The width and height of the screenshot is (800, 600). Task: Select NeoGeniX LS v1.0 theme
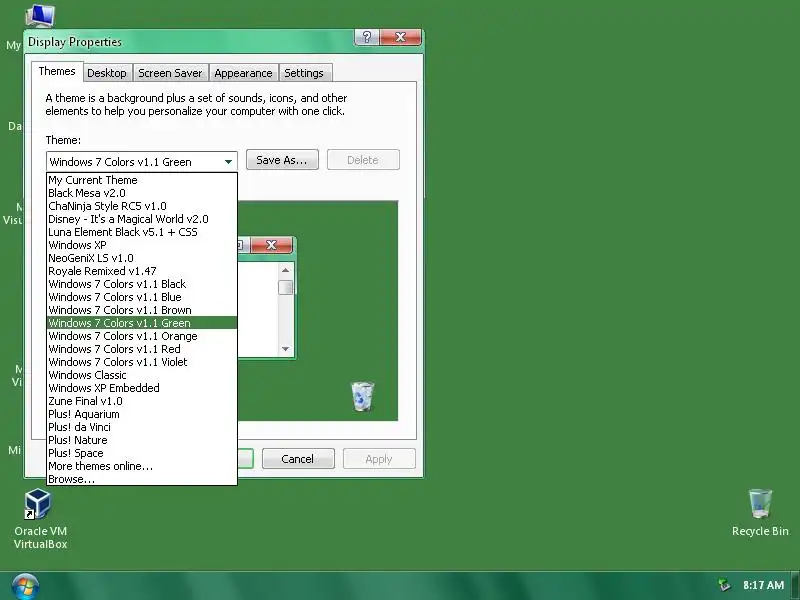click(x=142, y=258)
